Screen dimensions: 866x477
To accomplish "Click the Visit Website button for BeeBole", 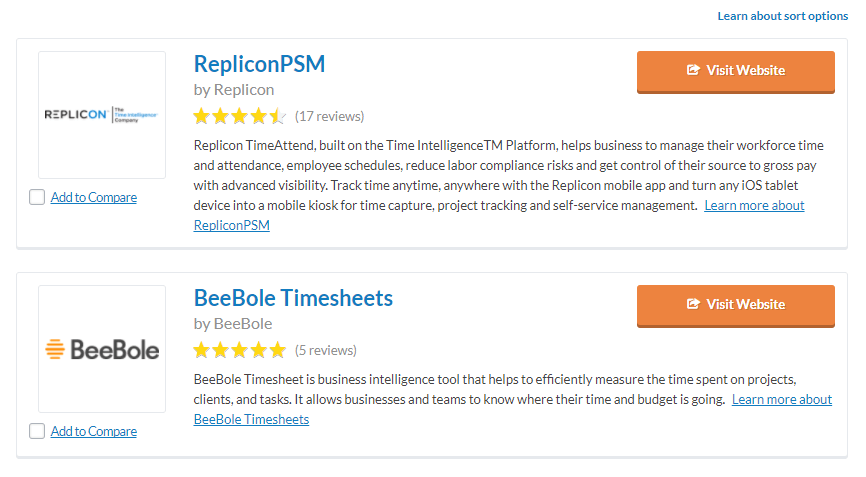I will pos(736,306).
